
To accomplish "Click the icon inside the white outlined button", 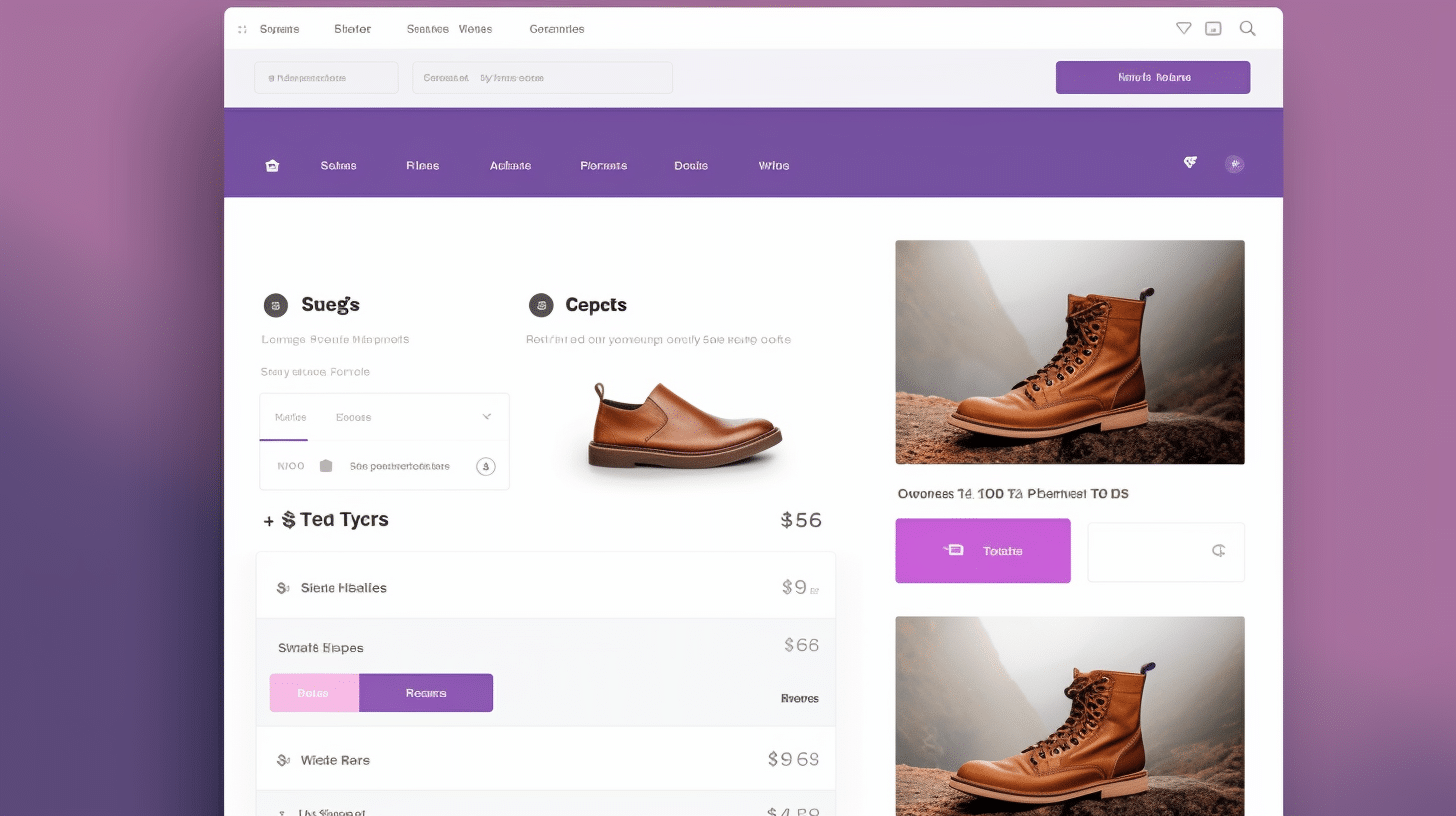I will (1218, 550).
